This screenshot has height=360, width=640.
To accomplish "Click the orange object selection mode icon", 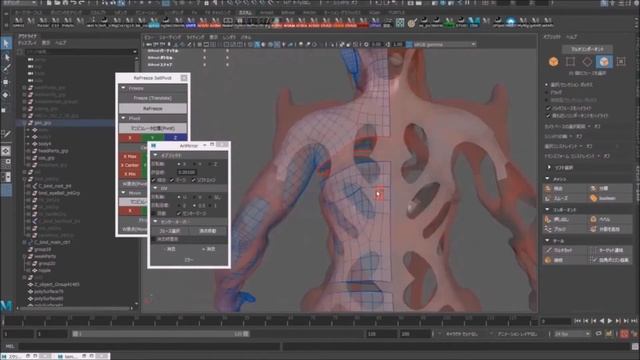I will (553, 62).
